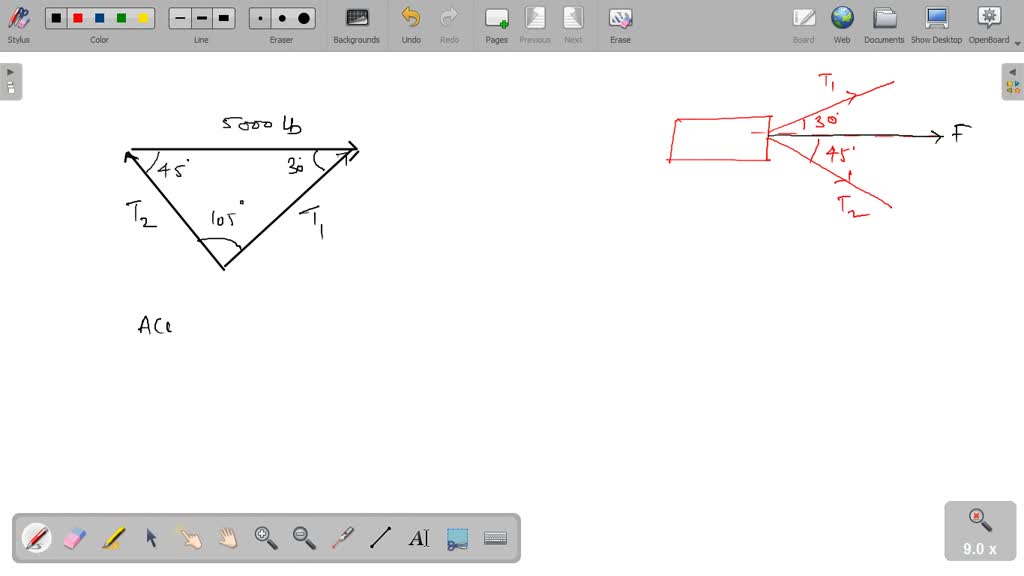
Task: Select the Pen tool in bottom palette
Action: coord(36,538)
